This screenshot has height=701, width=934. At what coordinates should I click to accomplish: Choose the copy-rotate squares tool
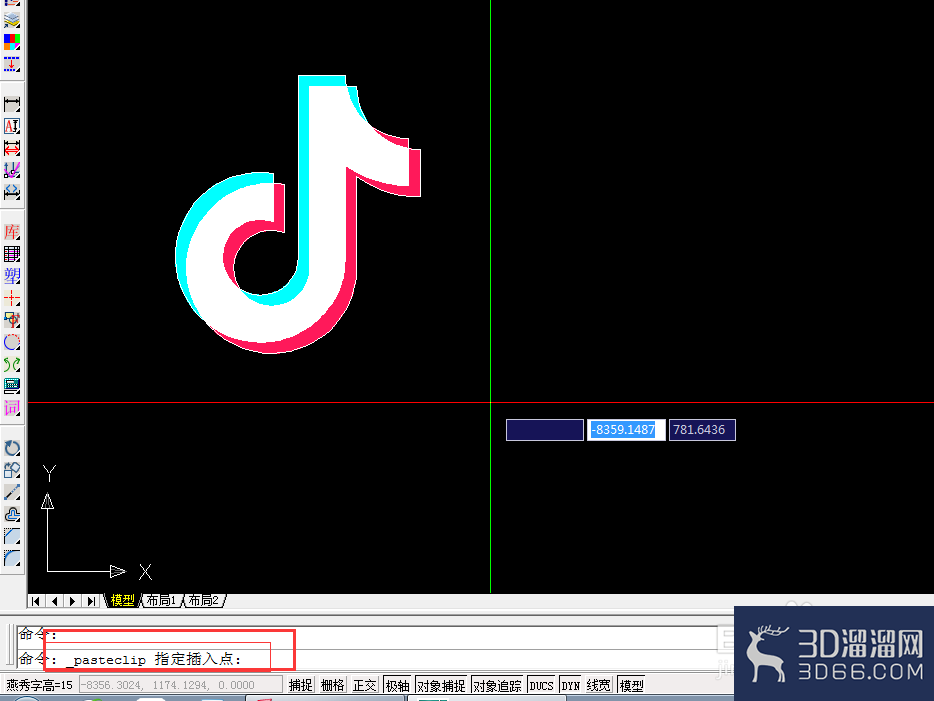point(12,470)
